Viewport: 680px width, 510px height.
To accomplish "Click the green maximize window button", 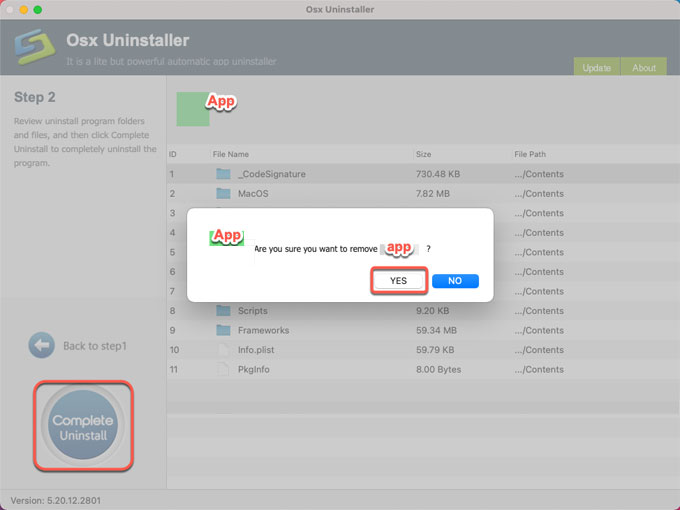I will [x=38, y=10].
